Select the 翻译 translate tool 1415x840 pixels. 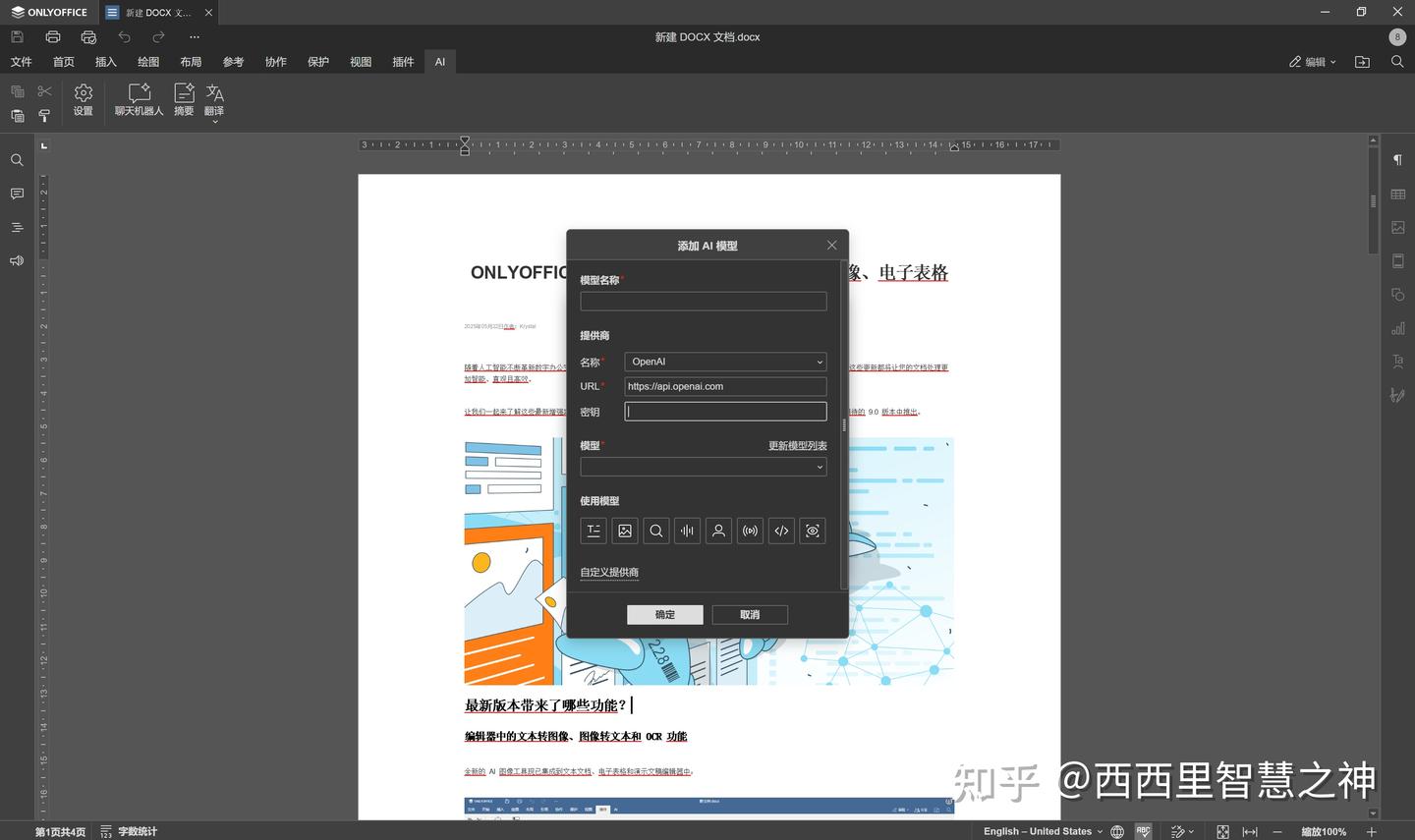tap(214, 98)
